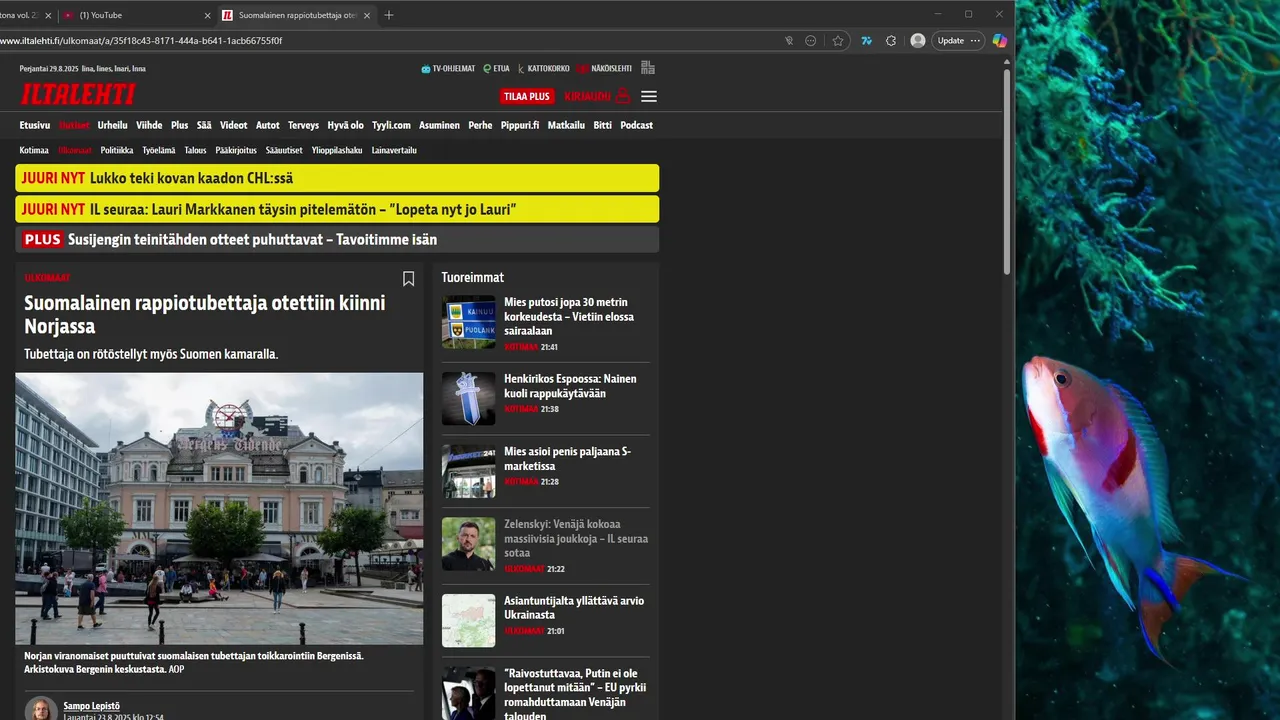1280x720 pixels.
Task: Open a new browser tab
Action: (389, 15)
